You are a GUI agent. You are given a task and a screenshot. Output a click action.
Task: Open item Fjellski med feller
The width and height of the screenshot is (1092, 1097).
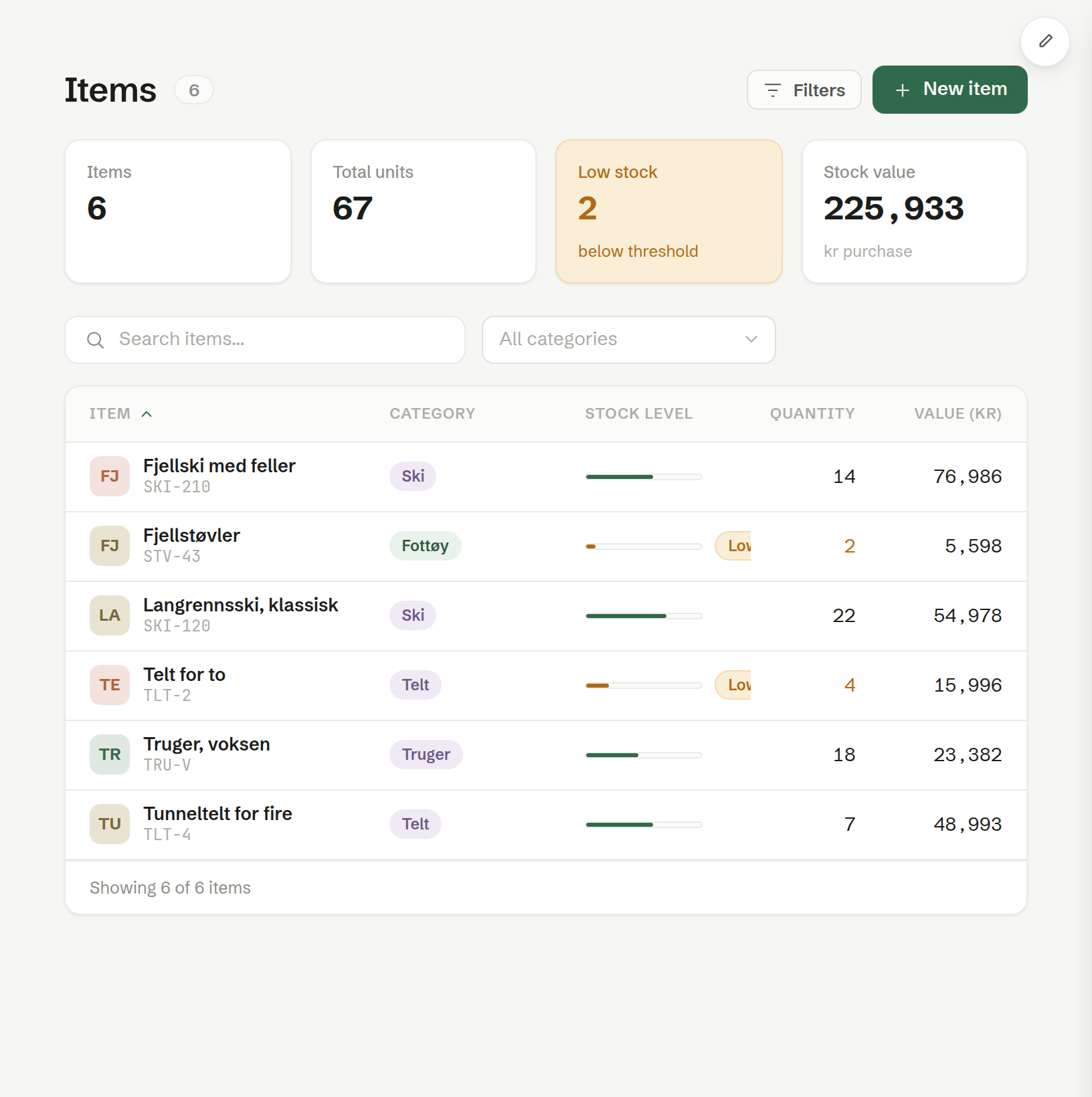219,466
